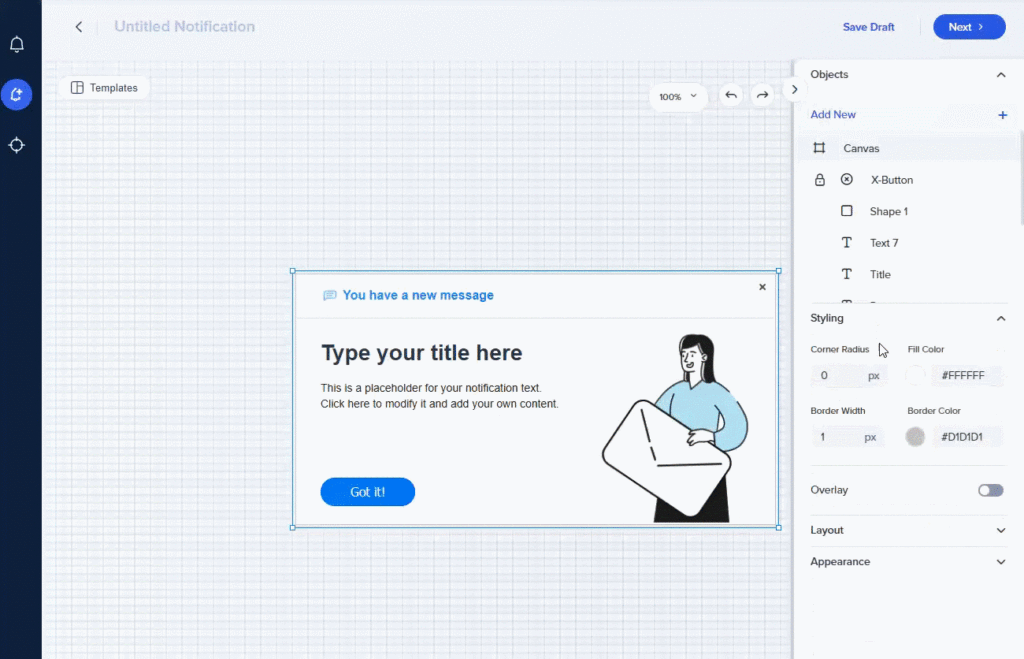Image resolution: width=1024 pixels, height=659 pixels.
Task: Click the redo arrow above the canvas
Action: pyautogui.click(x=762, y=94)
